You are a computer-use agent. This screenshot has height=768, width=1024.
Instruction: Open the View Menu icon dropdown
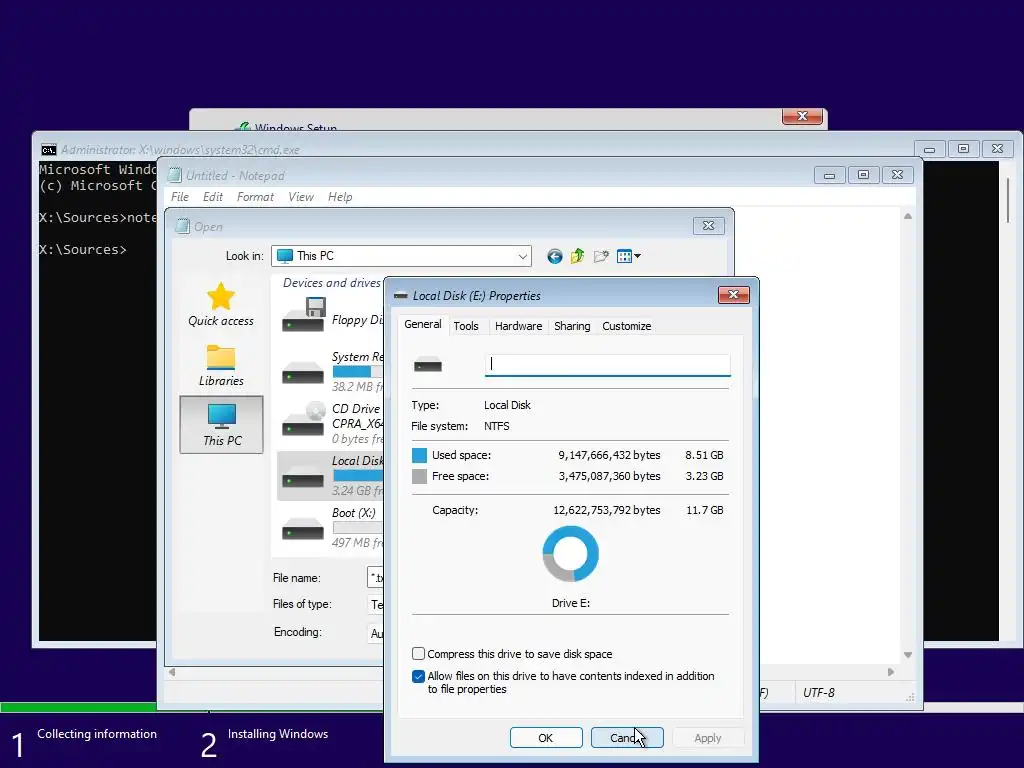tap(629, 257)
